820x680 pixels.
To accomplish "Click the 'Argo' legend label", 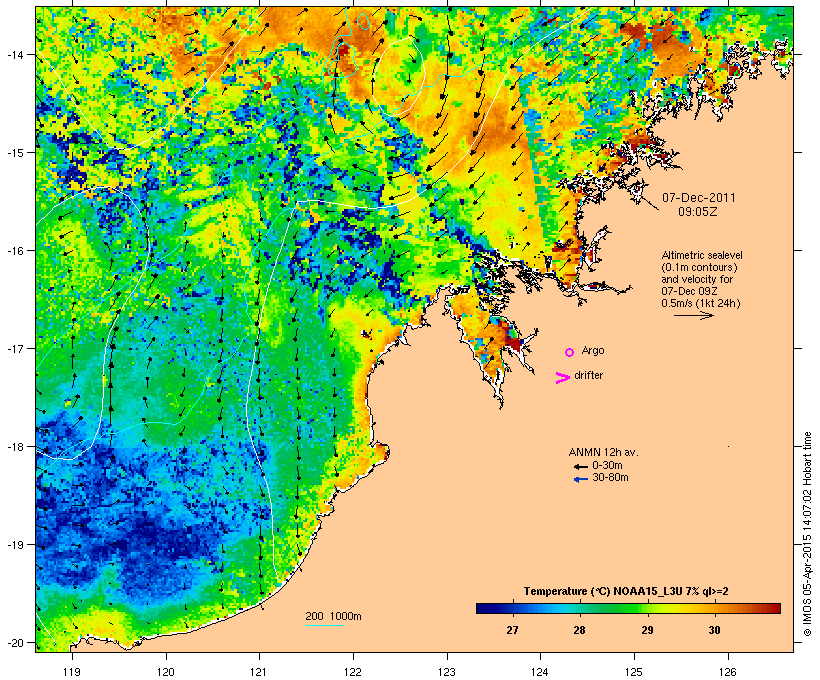I will point(593,350).
